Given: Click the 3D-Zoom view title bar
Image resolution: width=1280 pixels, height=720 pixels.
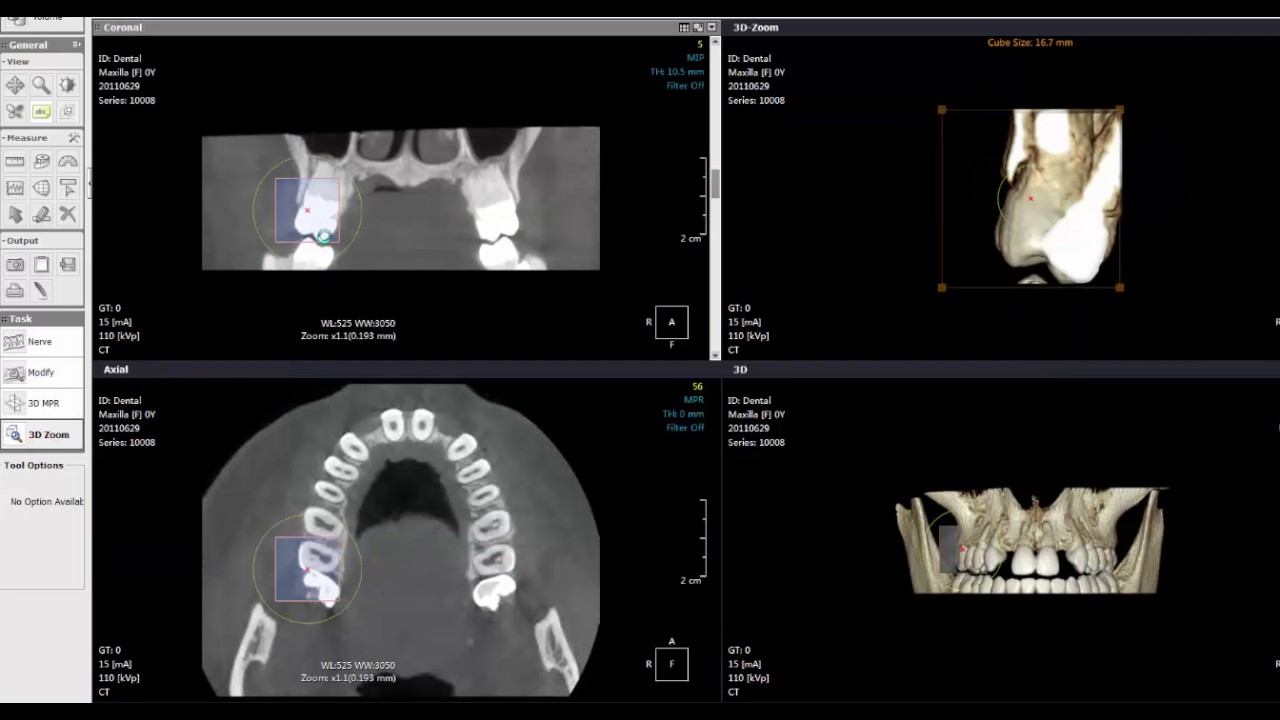Looking at the screenshot, I should pyautogui.click(x=1003, y=27).
